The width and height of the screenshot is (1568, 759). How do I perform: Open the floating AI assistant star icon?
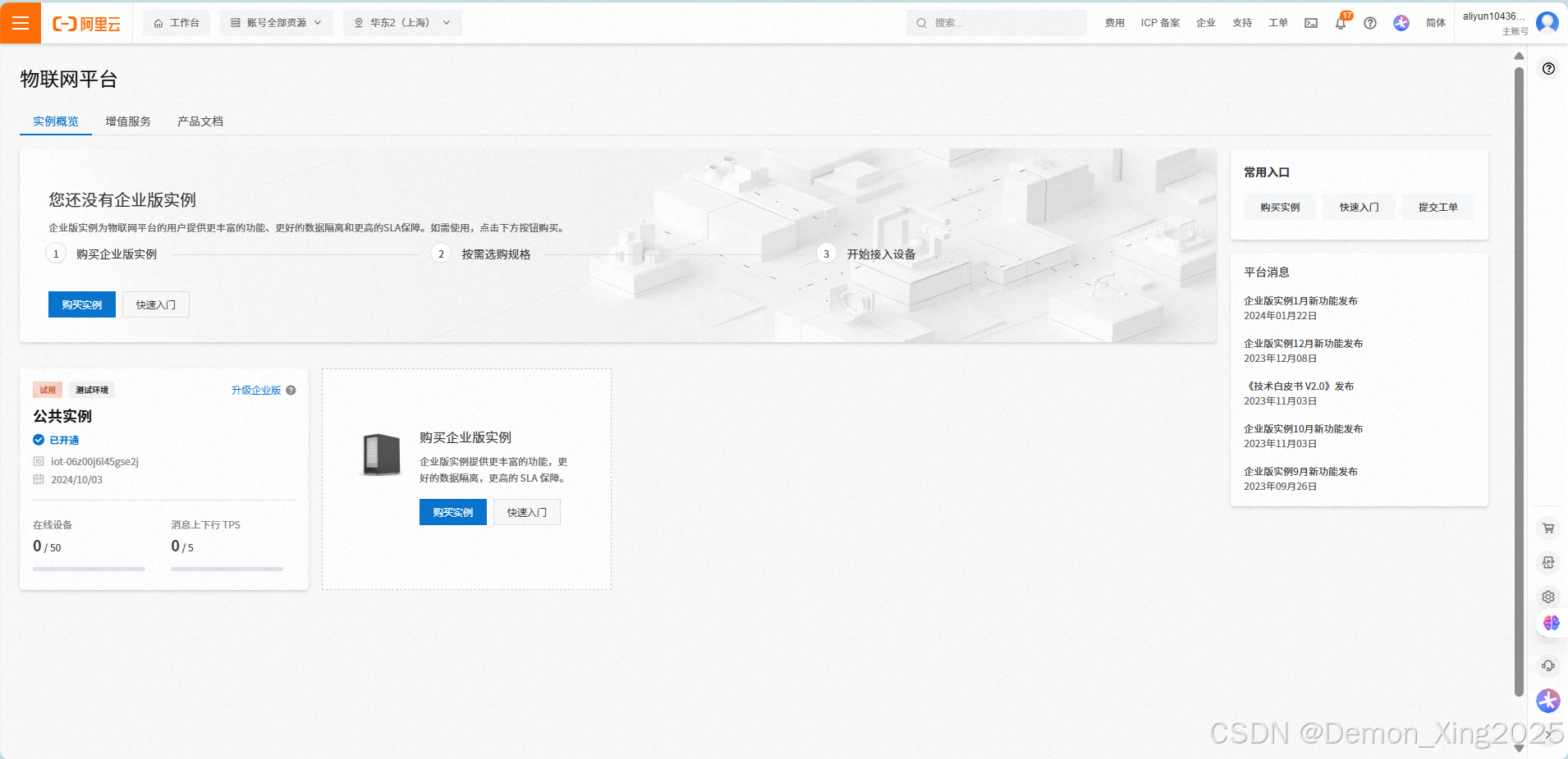1548,701
